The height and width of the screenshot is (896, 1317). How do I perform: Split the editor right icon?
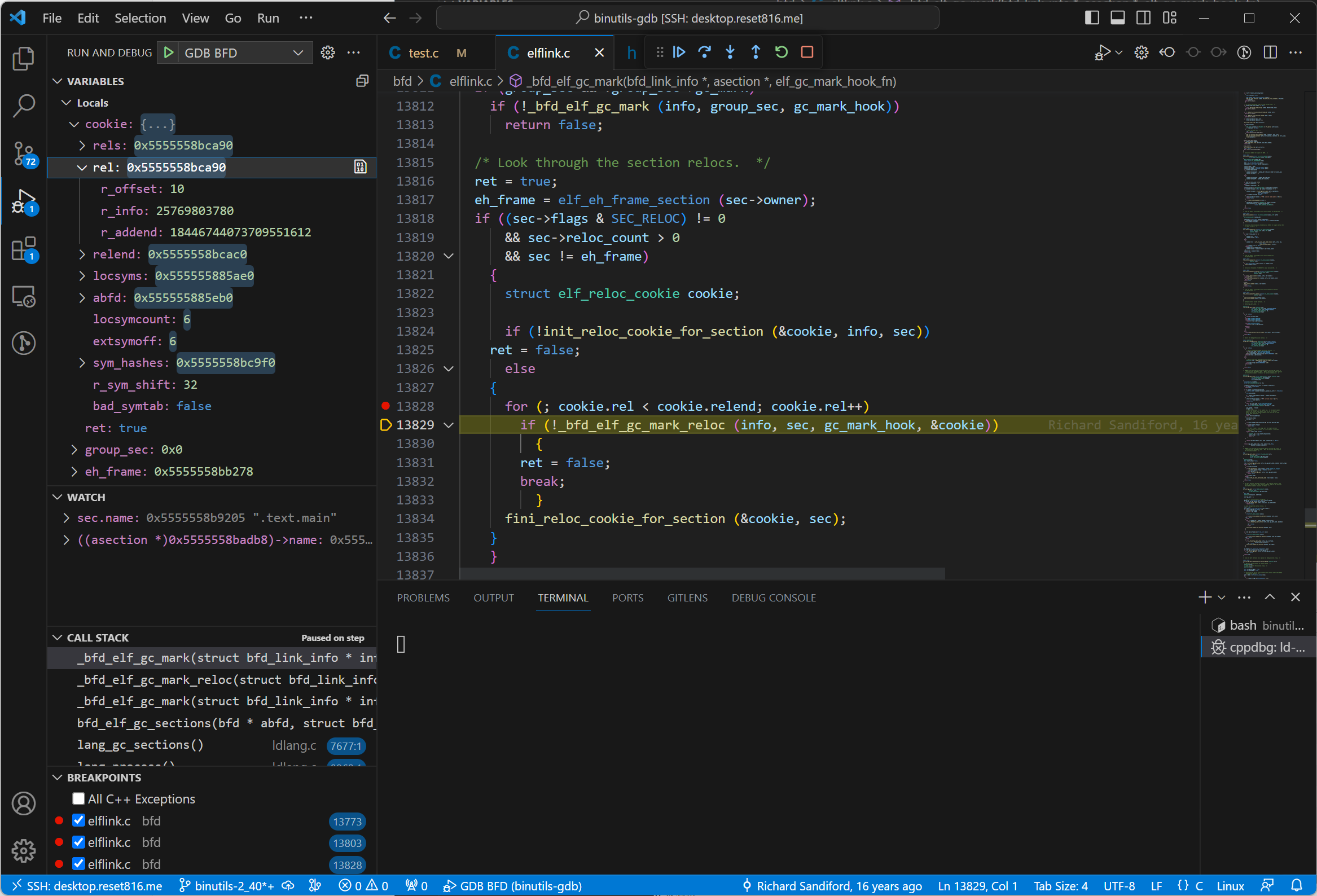(1270, 52)
